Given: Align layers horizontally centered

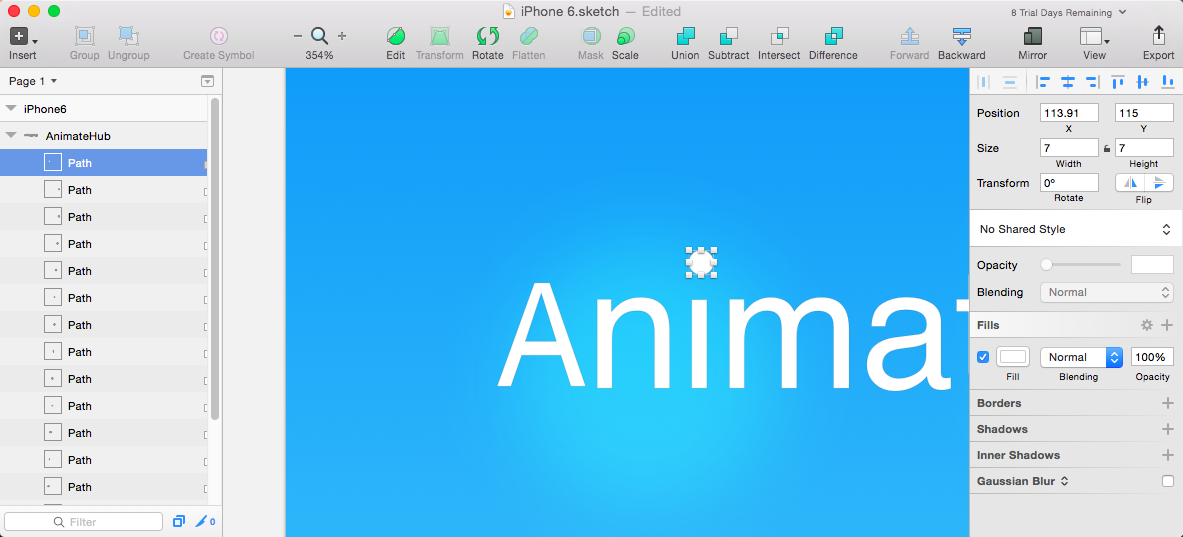Looking at the screenshot, I should click(x=1067, y=81).
